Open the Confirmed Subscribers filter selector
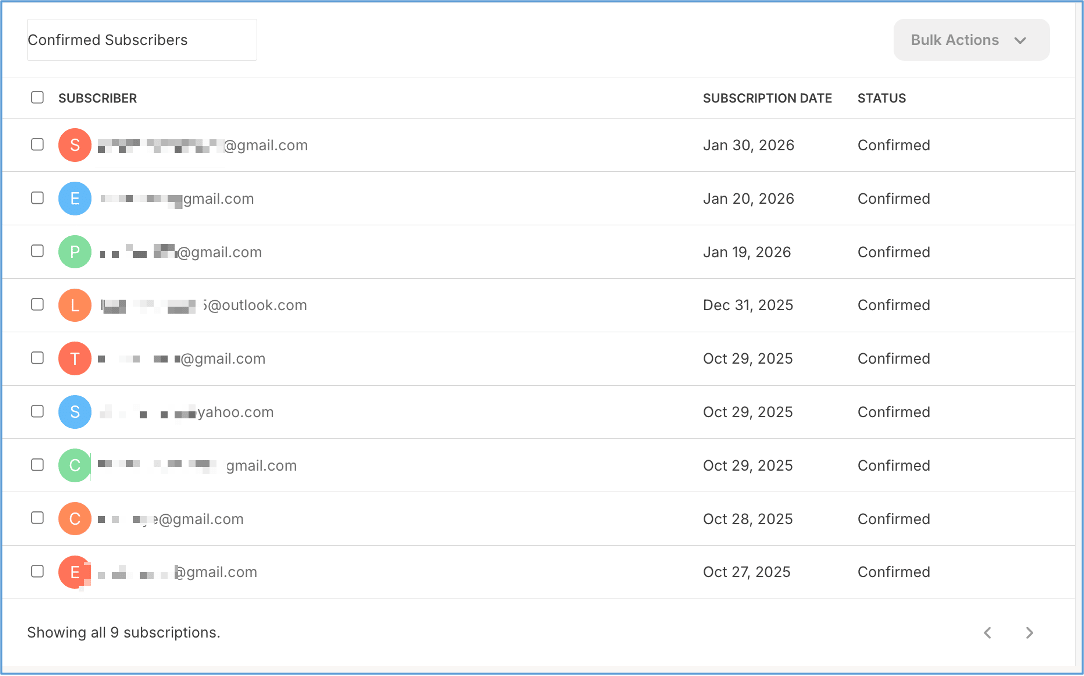The width and height of the screenshot is (1084, 676). [141, 40]
